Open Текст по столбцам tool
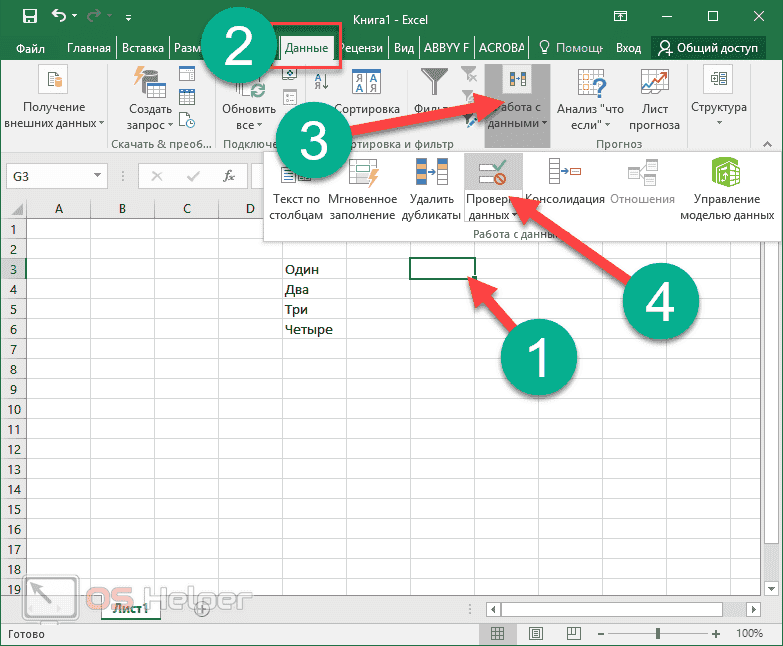Image resolution: width=783 pixels, height=646 pixels. (297, 191)
